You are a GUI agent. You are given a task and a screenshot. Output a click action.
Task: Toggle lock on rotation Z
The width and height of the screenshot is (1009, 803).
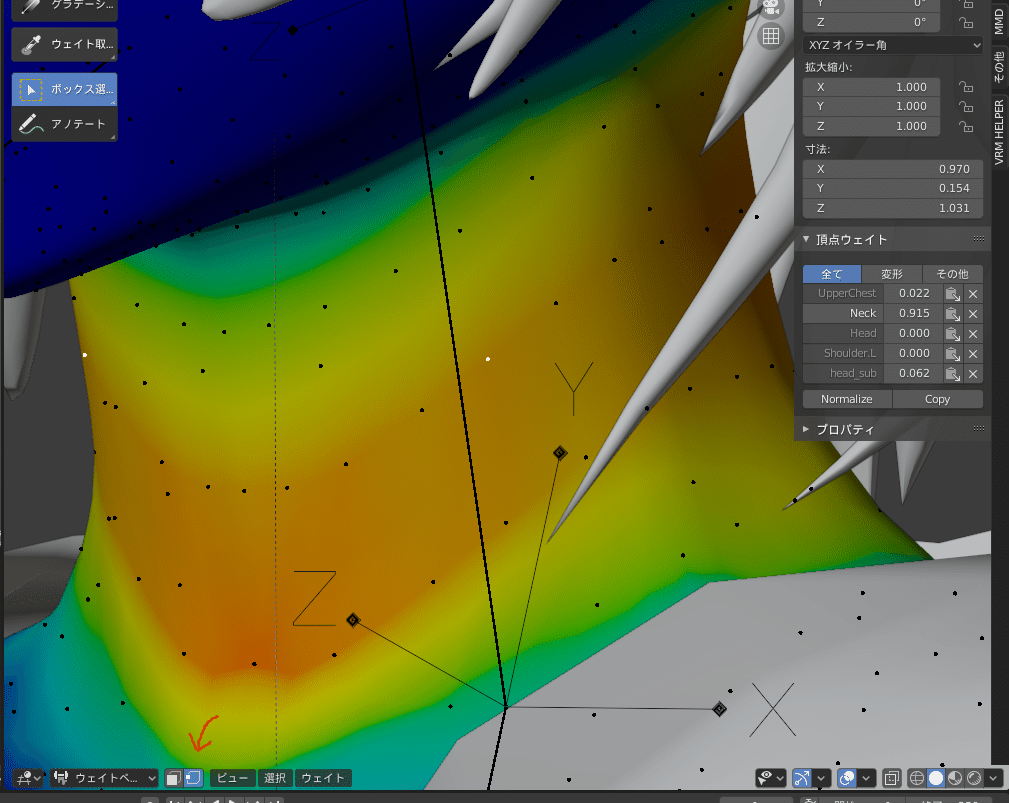(965, 23)
